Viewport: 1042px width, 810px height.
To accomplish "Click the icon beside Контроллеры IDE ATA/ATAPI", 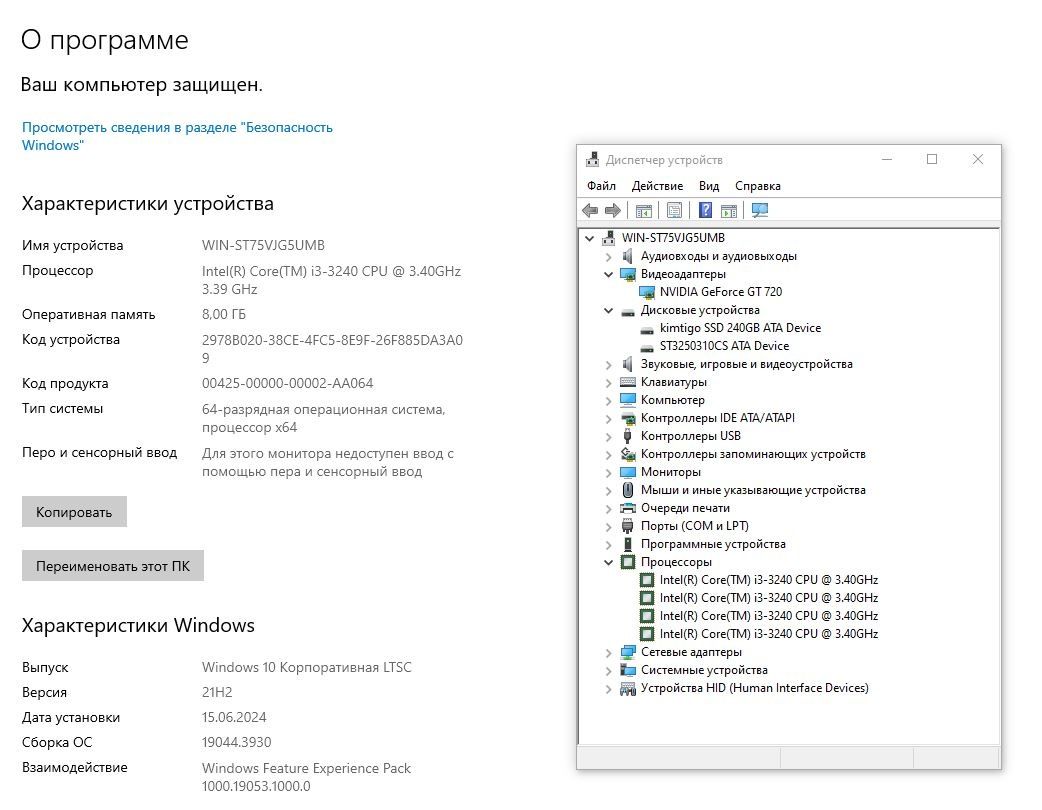I will click(x=627, y=418).
